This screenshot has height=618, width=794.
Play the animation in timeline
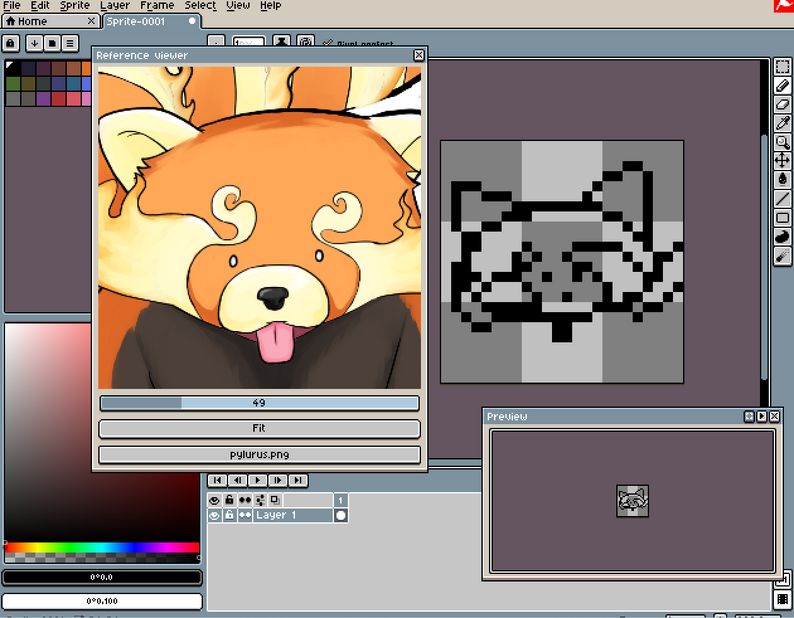coord(258,480)
